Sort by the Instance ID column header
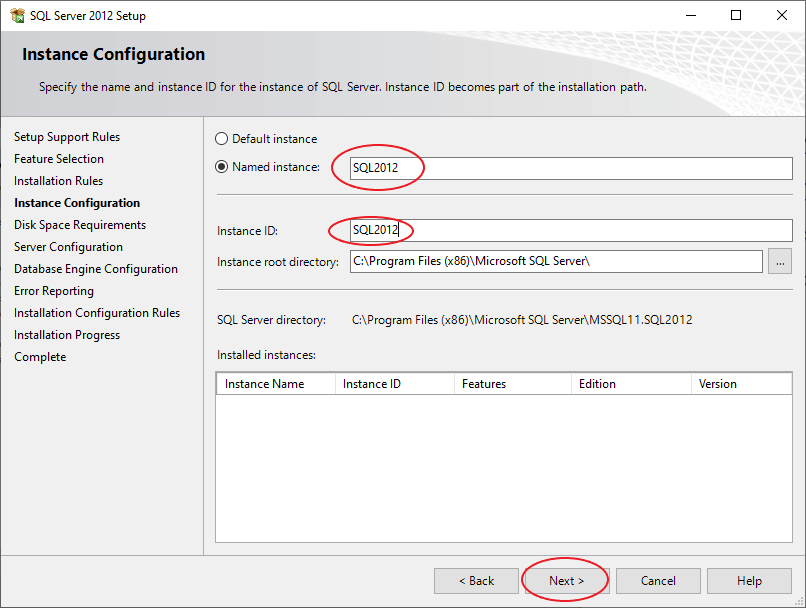806x608 pixels. pyautogui.click(x=395, y=384)
